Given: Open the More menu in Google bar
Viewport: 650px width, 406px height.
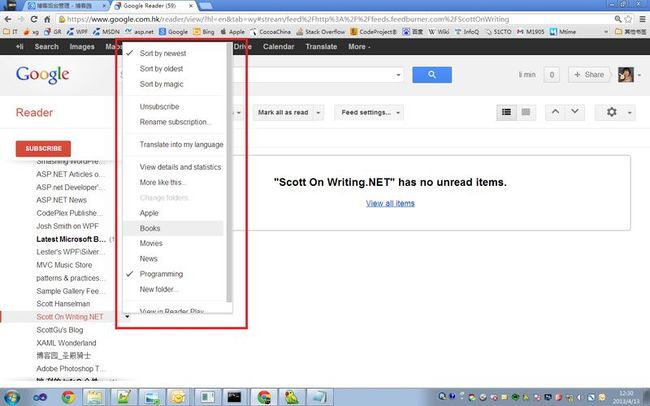Looking at the screenshot, I should (359, 47).
